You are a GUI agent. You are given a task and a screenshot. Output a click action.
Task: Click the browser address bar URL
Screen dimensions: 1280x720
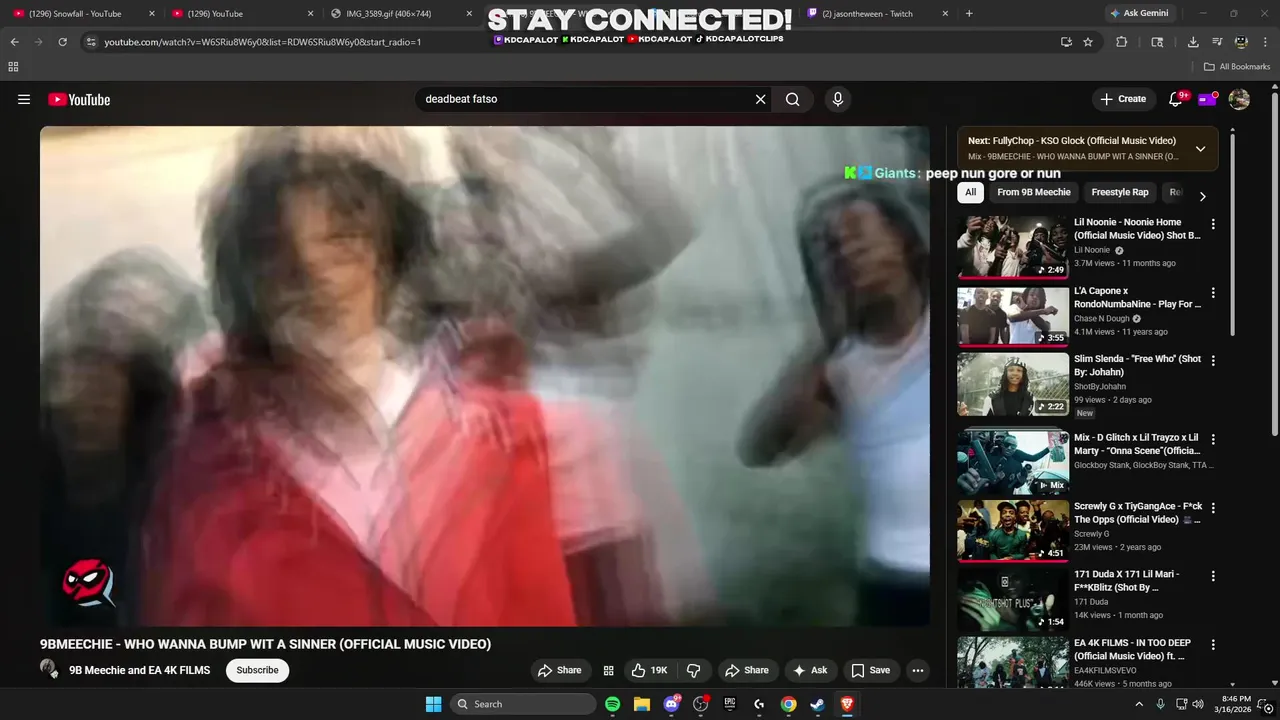tap(263, 42)
